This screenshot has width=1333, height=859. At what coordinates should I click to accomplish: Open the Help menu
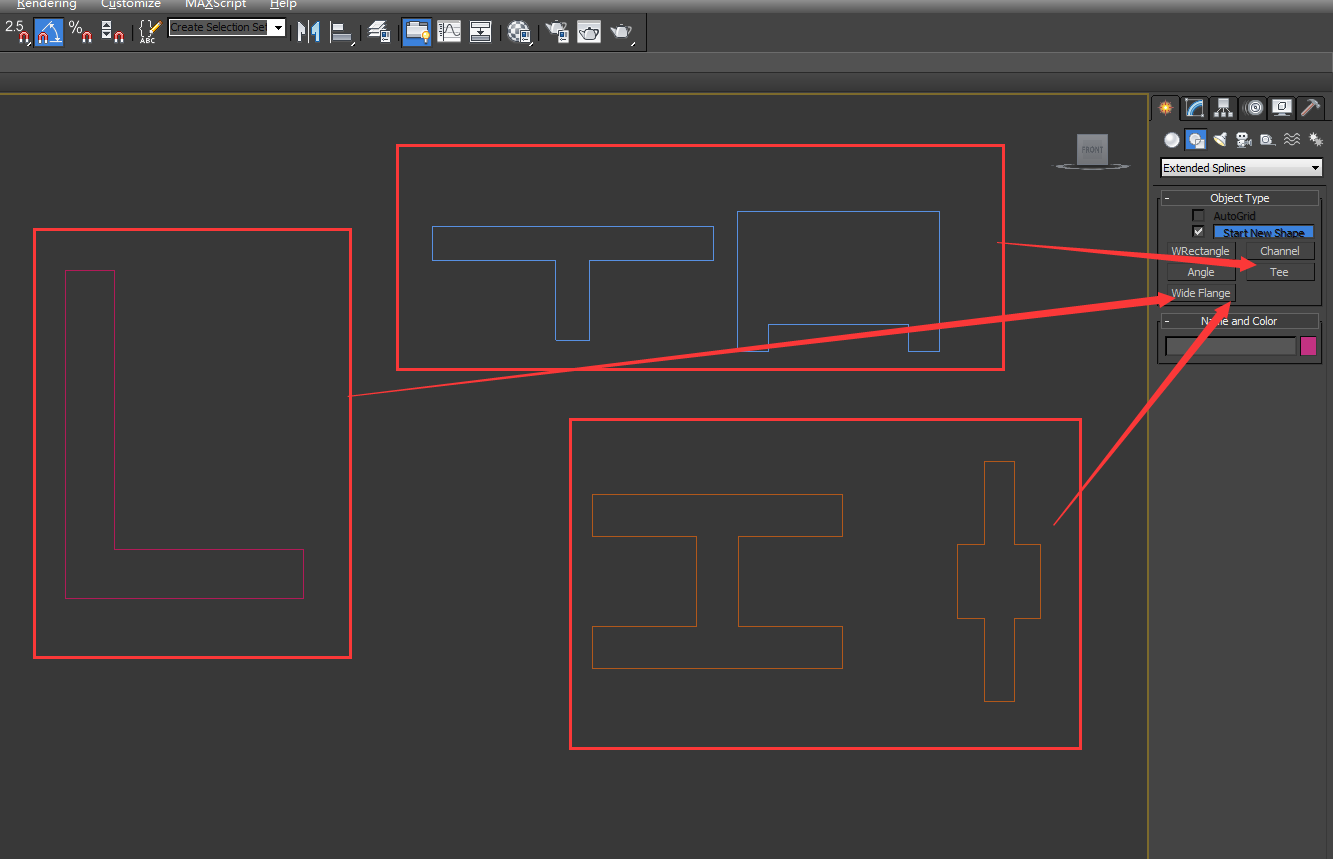pos(283,4)
